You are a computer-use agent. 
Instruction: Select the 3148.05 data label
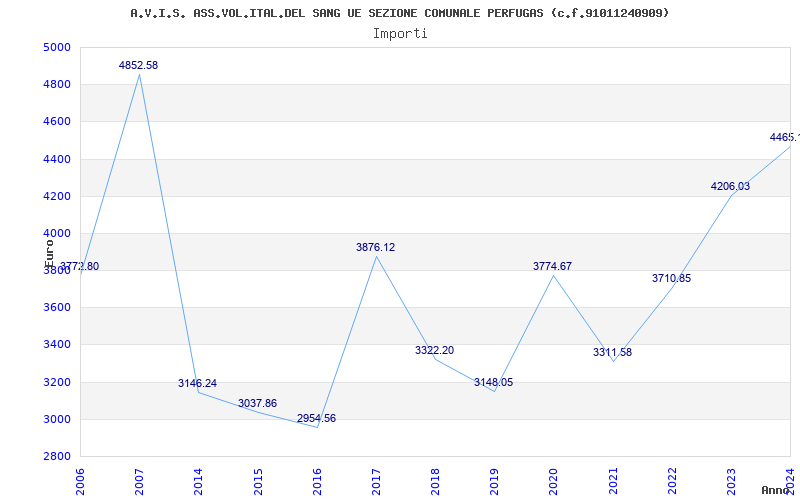coord(493,383)
